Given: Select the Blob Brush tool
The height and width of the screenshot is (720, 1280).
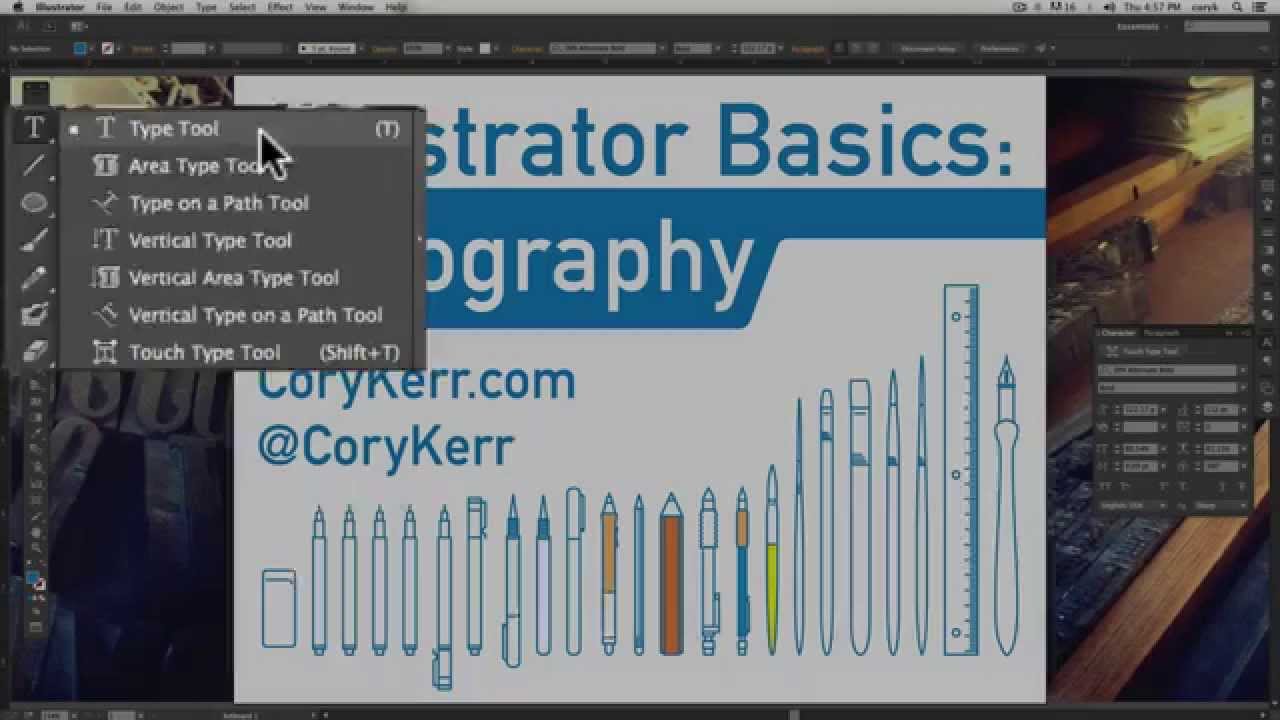Looking at the screenshot, I should click(x=34, y=314).
